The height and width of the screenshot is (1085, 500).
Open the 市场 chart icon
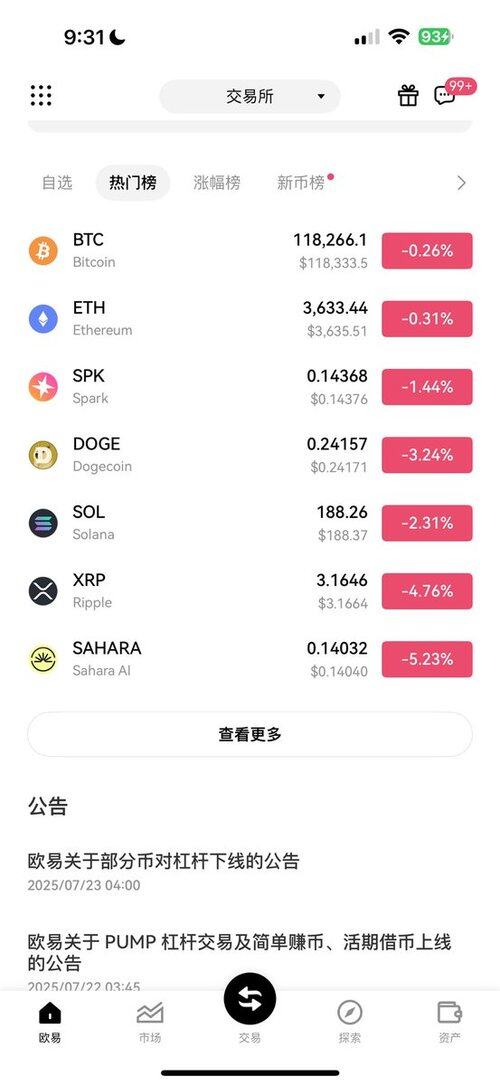tap(150, 1013)
